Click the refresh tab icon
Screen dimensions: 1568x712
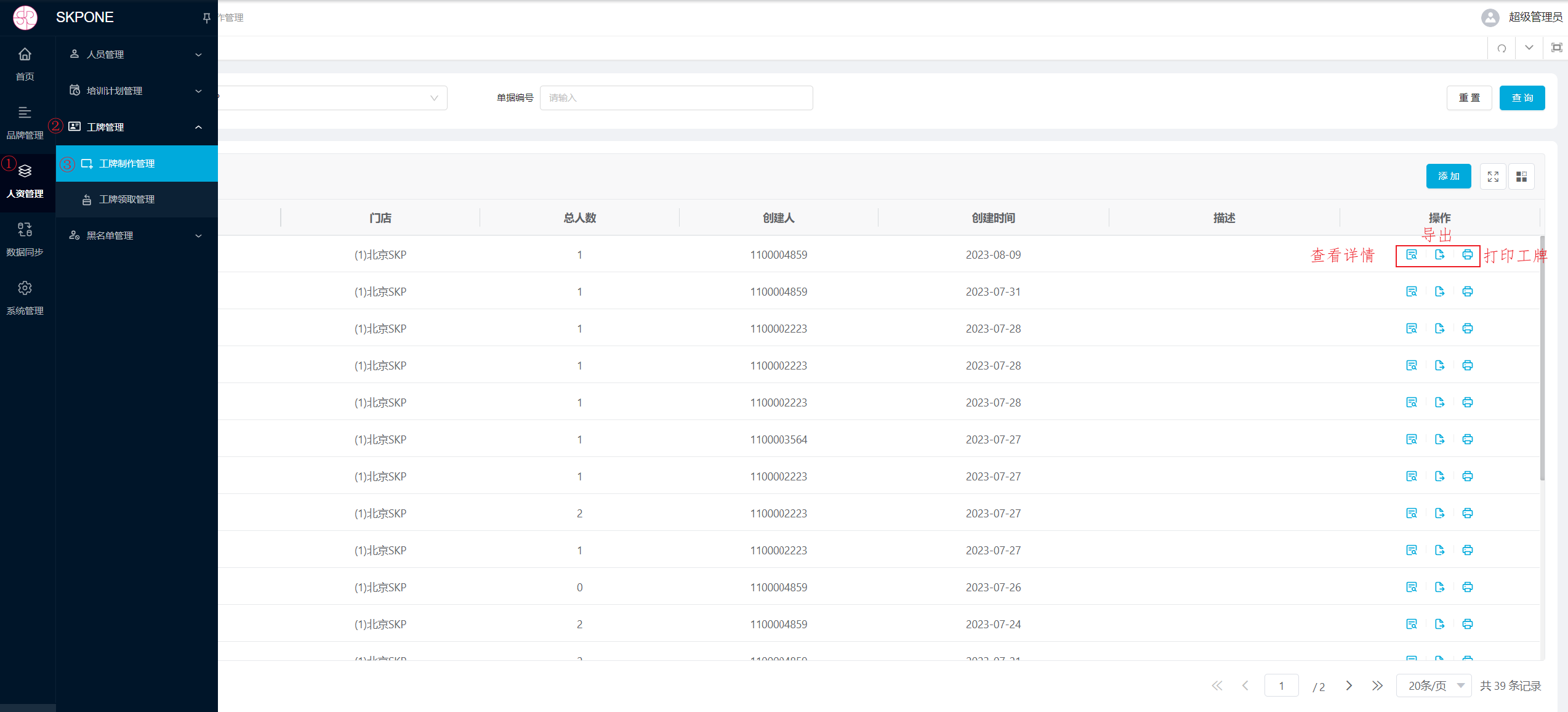tap(1502, 48)
